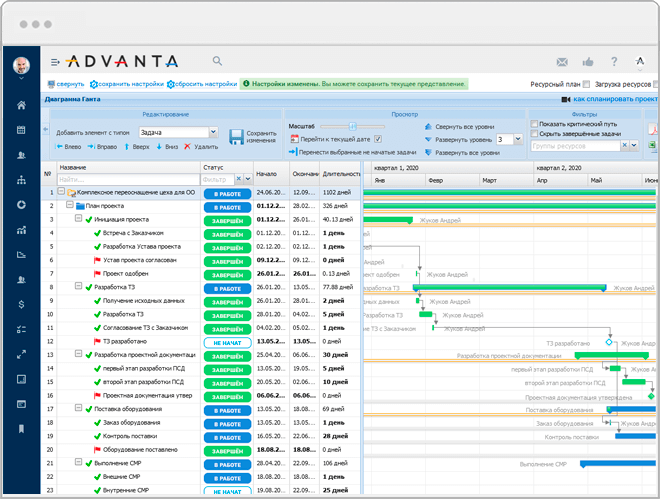Adjust the Масштаб zoom slider handle
This screenshot has width=660, height=499.
coord(352,126)
